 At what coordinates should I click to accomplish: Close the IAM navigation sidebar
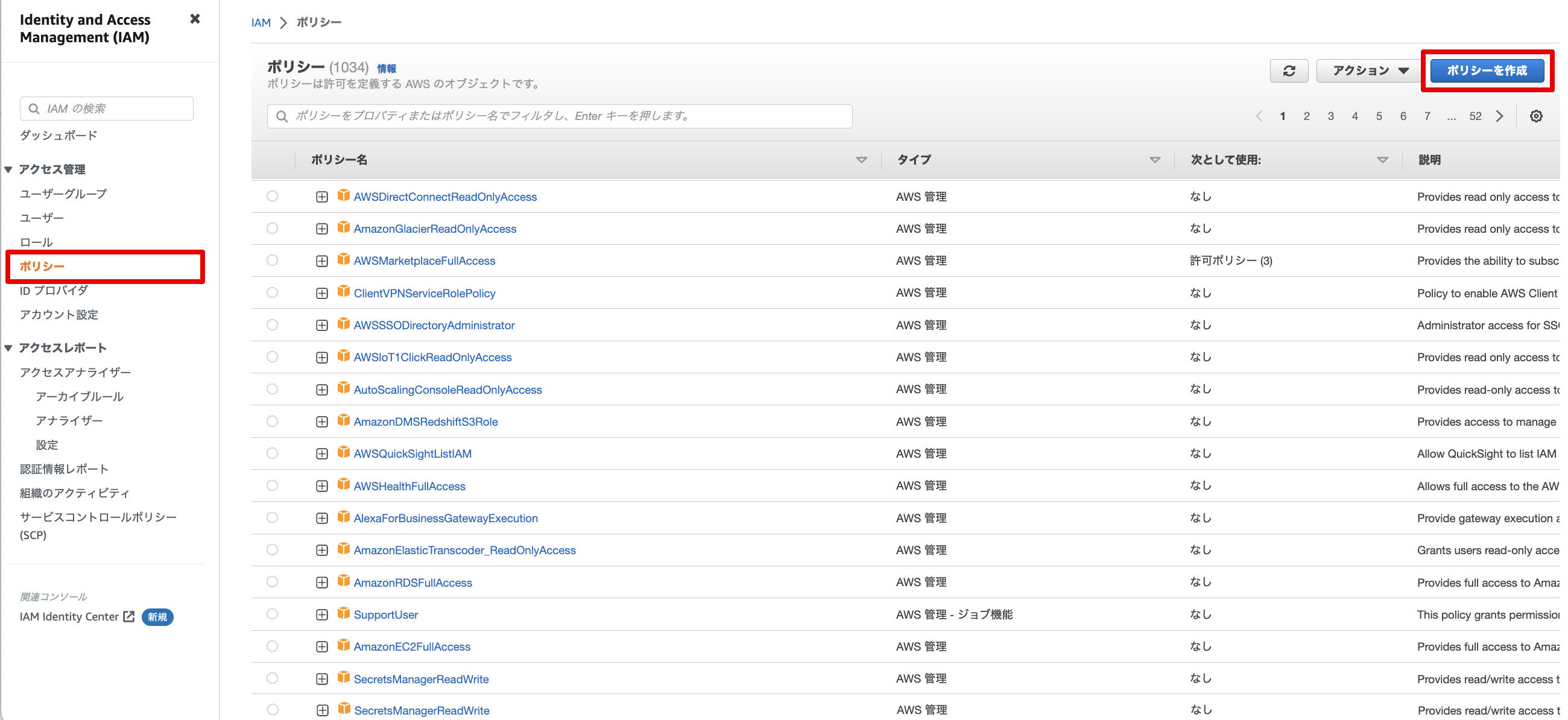[x=195, y=19]
